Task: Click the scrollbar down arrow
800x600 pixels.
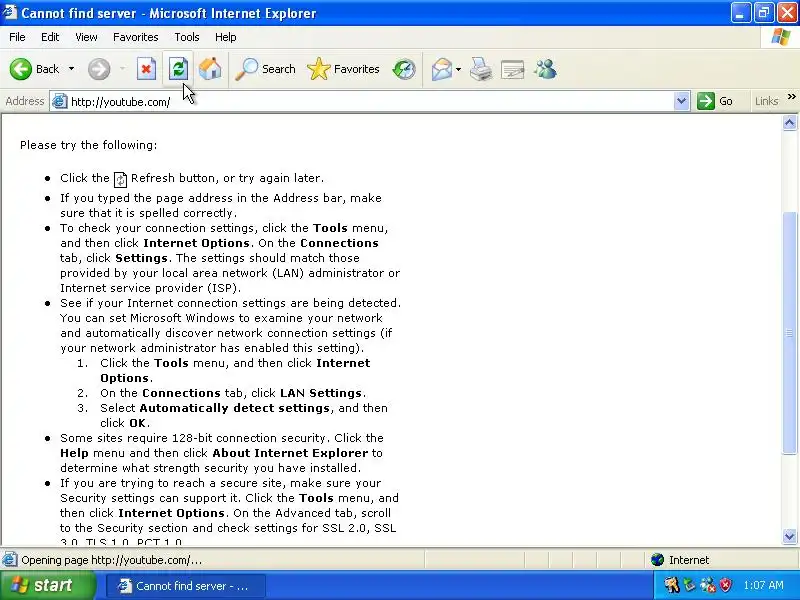Action: point(789,536)
